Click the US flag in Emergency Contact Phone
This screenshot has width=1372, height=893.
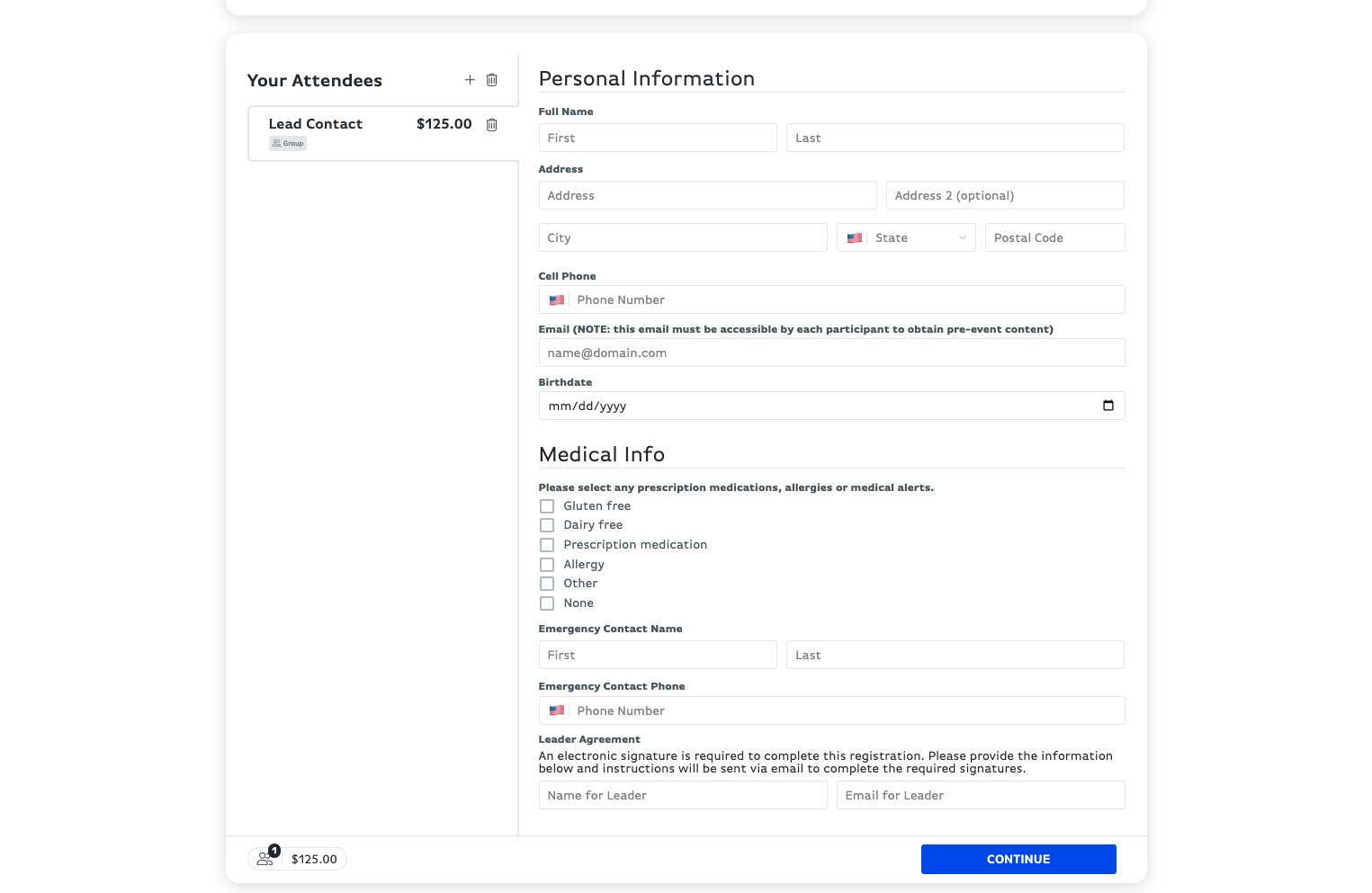tap(557, 710)
